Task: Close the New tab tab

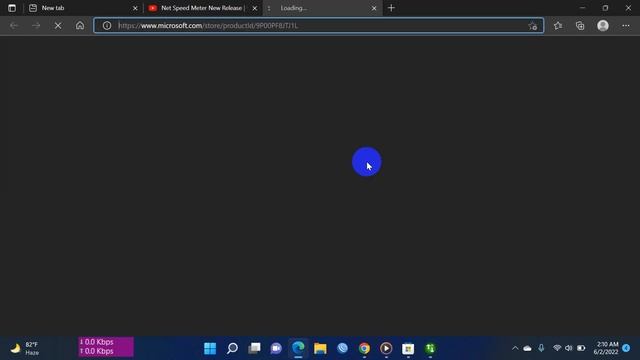Action: (x=135, y=8)
